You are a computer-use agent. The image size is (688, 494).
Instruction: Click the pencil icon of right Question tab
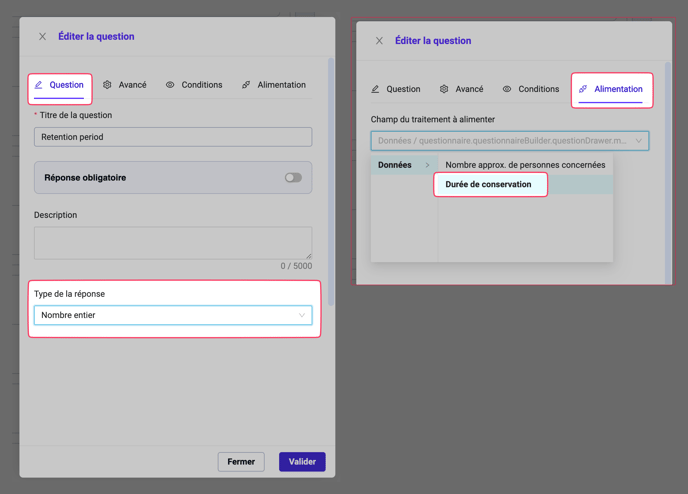(x=375, y=89)
